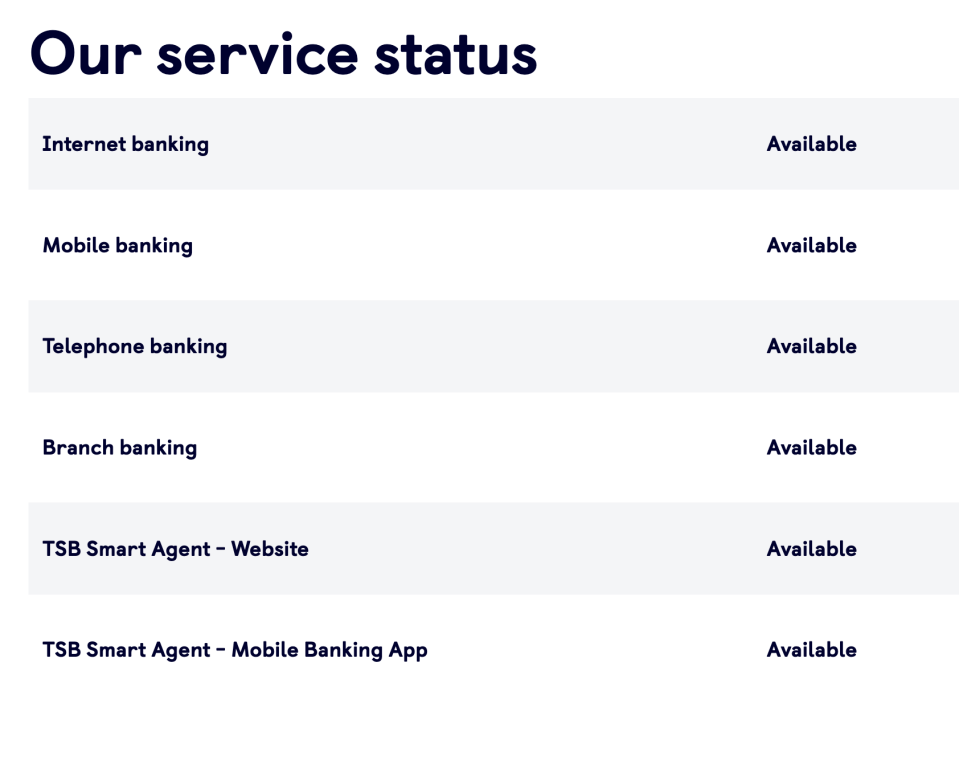Image resolution: width=959 pixels, height=761 pixels.
Task: Click Available status for Telephone banking
Action: click(812, 346)
